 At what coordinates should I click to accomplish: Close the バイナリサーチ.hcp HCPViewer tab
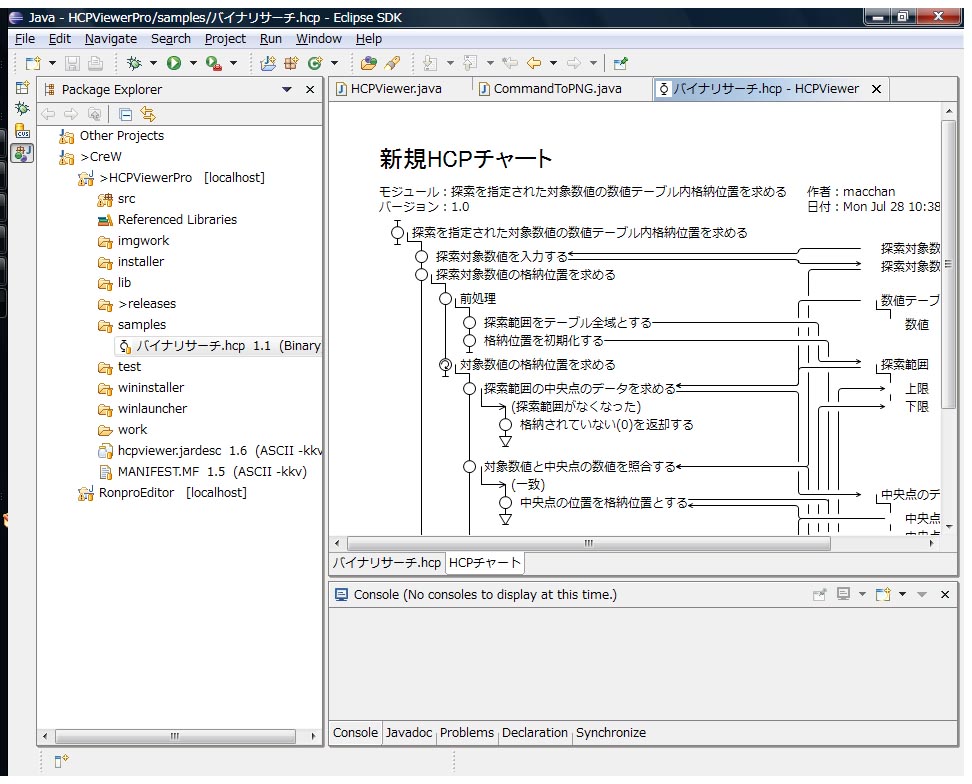(x=877, y=89)
